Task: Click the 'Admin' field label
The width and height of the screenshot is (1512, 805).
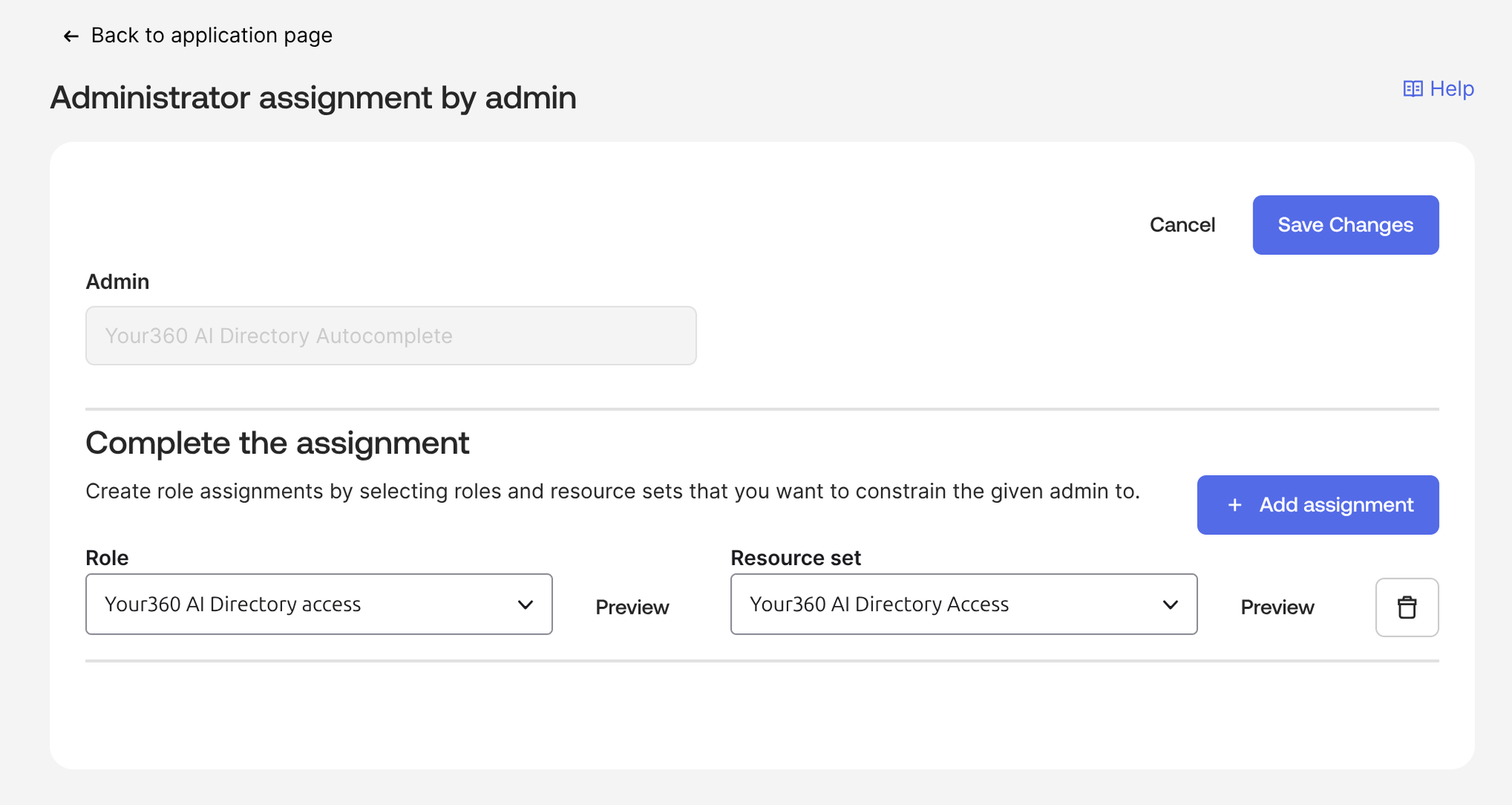Action: click(x=117, y=281)
